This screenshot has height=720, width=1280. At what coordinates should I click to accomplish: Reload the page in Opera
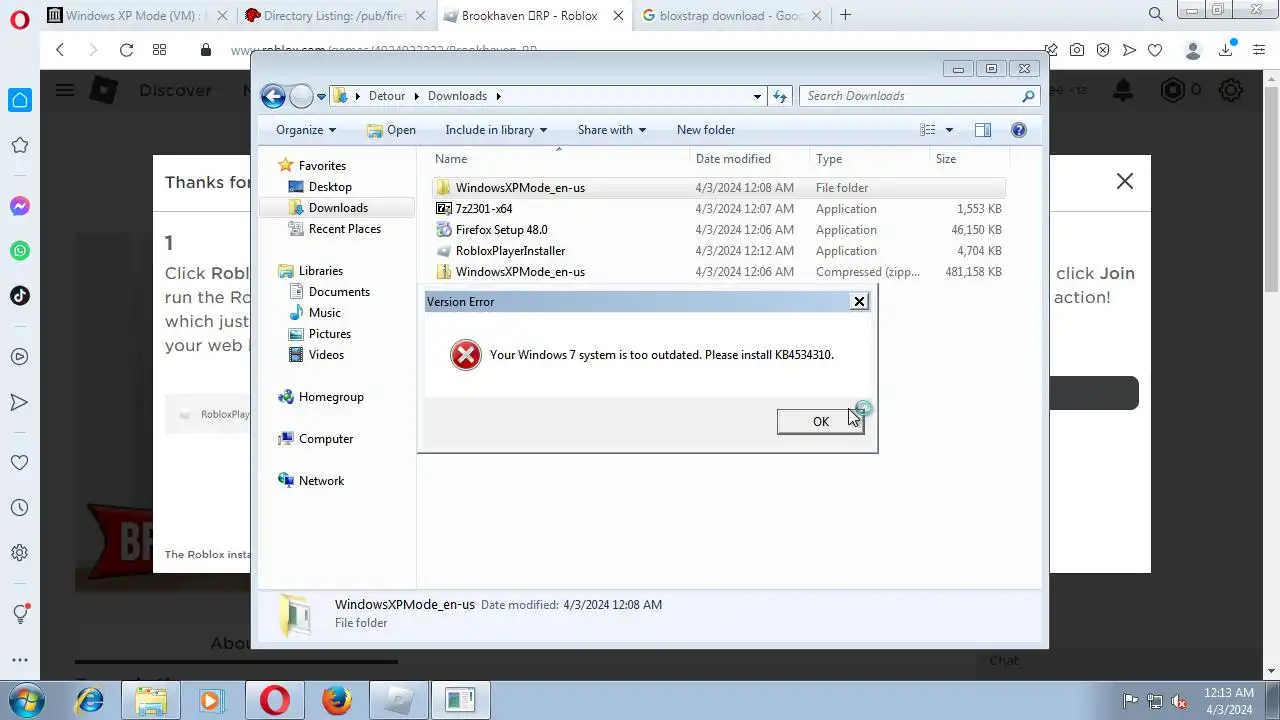(x=126, y=50)
